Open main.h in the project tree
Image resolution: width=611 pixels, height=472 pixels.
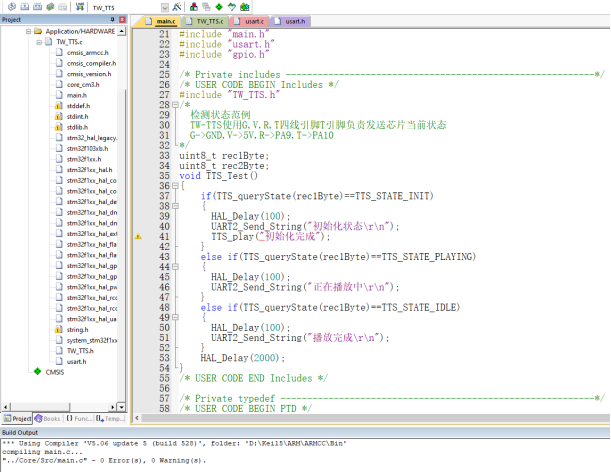coord(76,94)
